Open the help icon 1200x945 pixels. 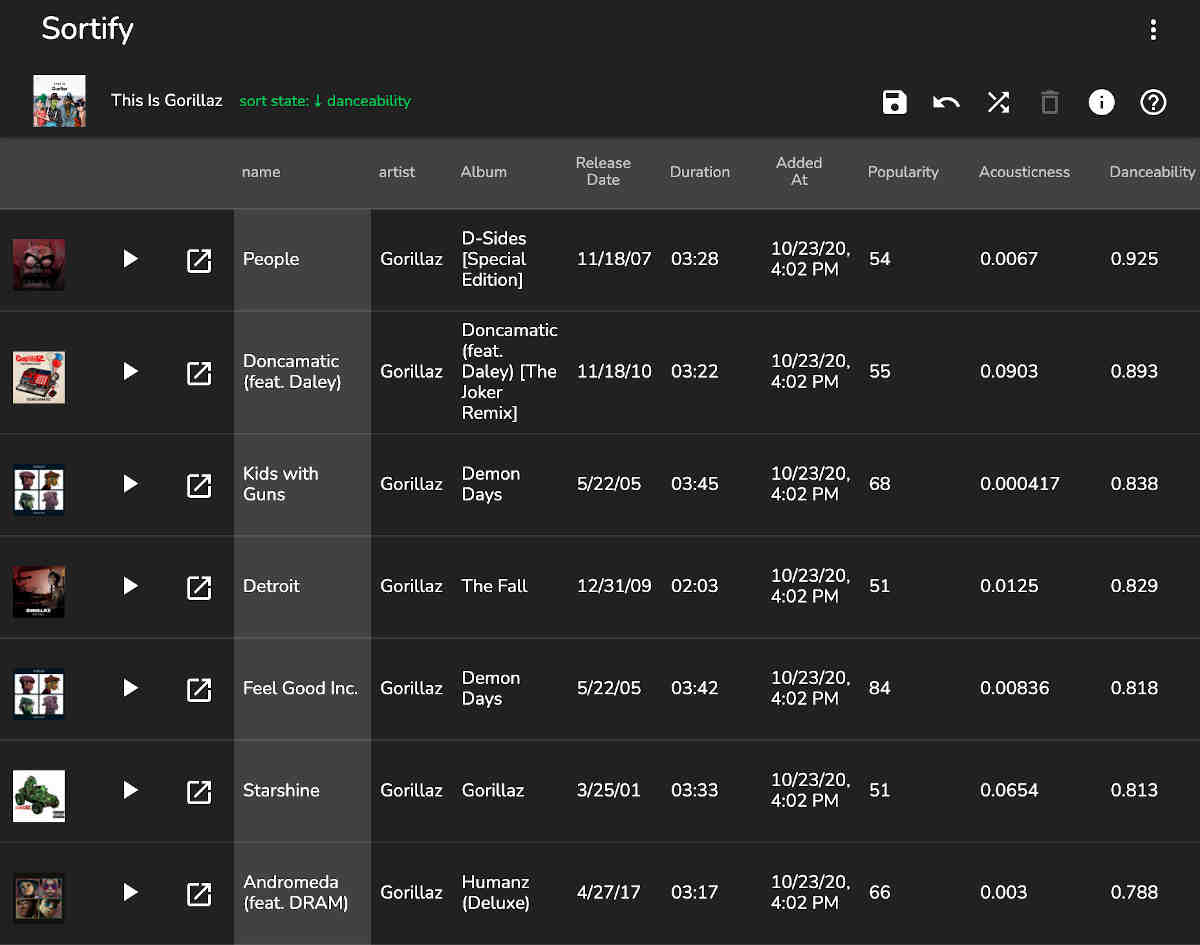click(1153, 102)
